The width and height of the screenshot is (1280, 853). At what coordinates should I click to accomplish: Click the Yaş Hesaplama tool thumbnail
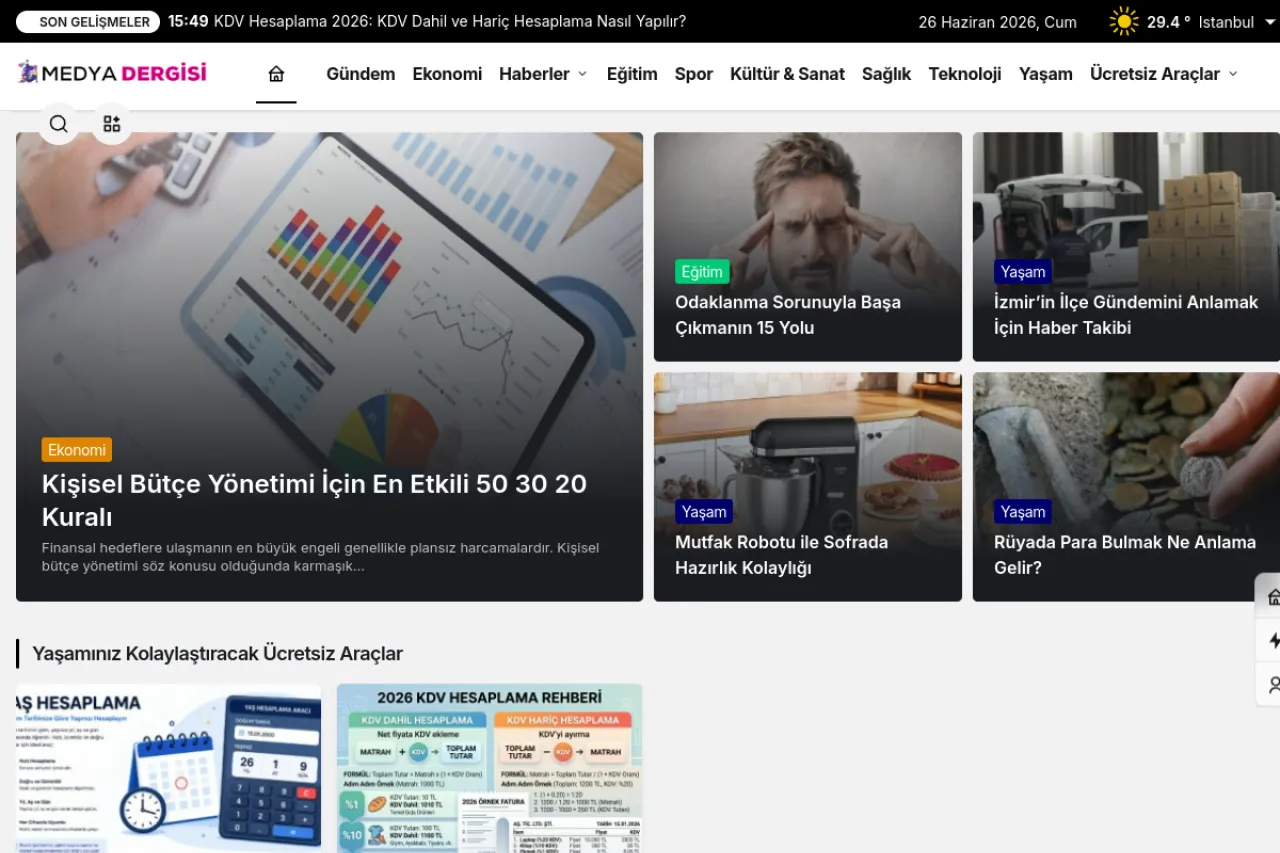[168, 768]
